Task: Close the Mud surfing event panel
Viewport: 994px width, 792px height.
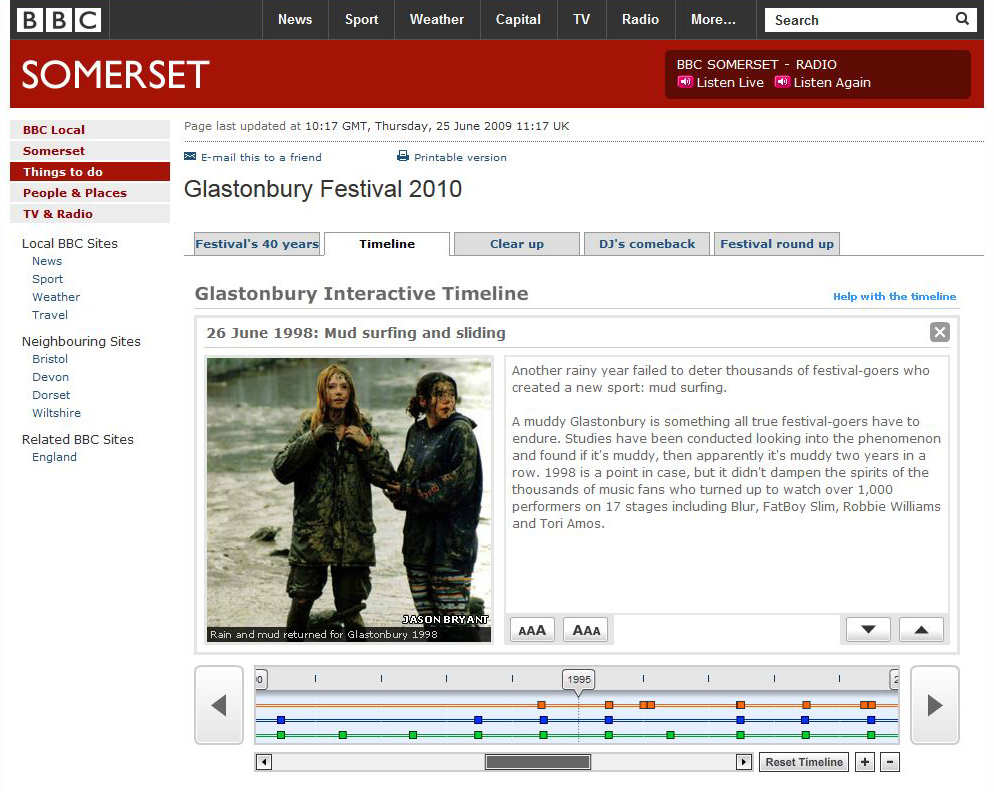Action: [939, 332]
